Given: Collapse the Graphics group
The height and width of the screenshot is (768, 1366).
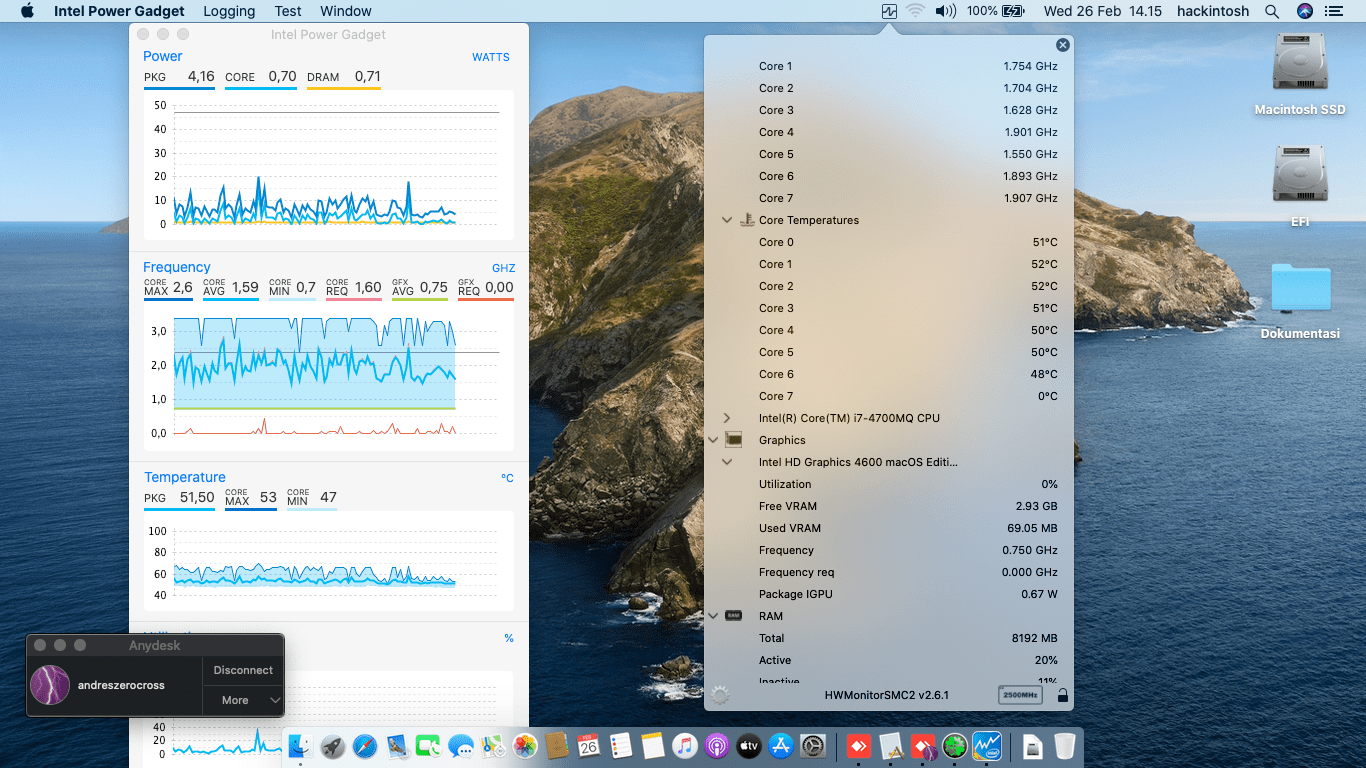Looking at the screenshot, I should (713, 440).
